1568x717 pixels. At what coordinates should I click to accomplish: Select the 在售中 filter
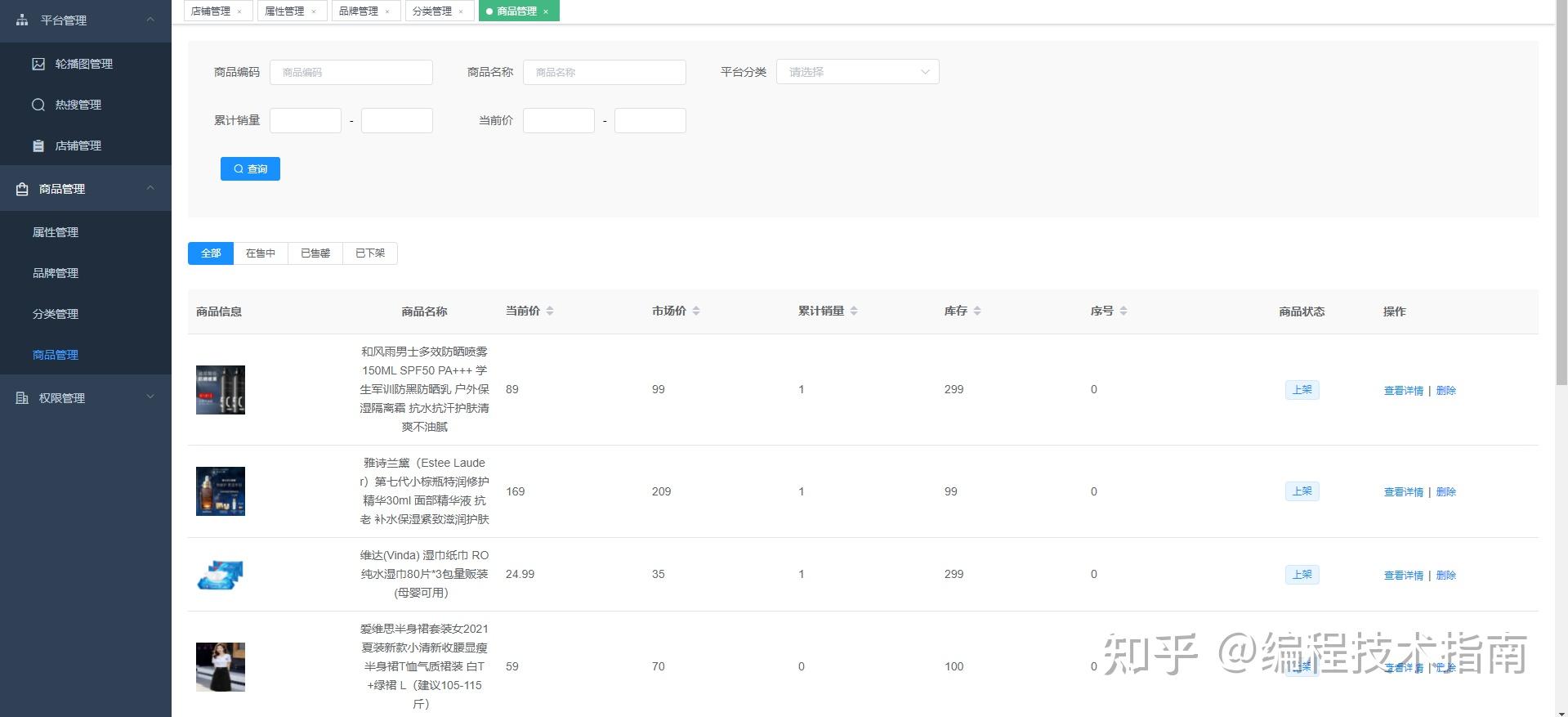click(261, 253)
